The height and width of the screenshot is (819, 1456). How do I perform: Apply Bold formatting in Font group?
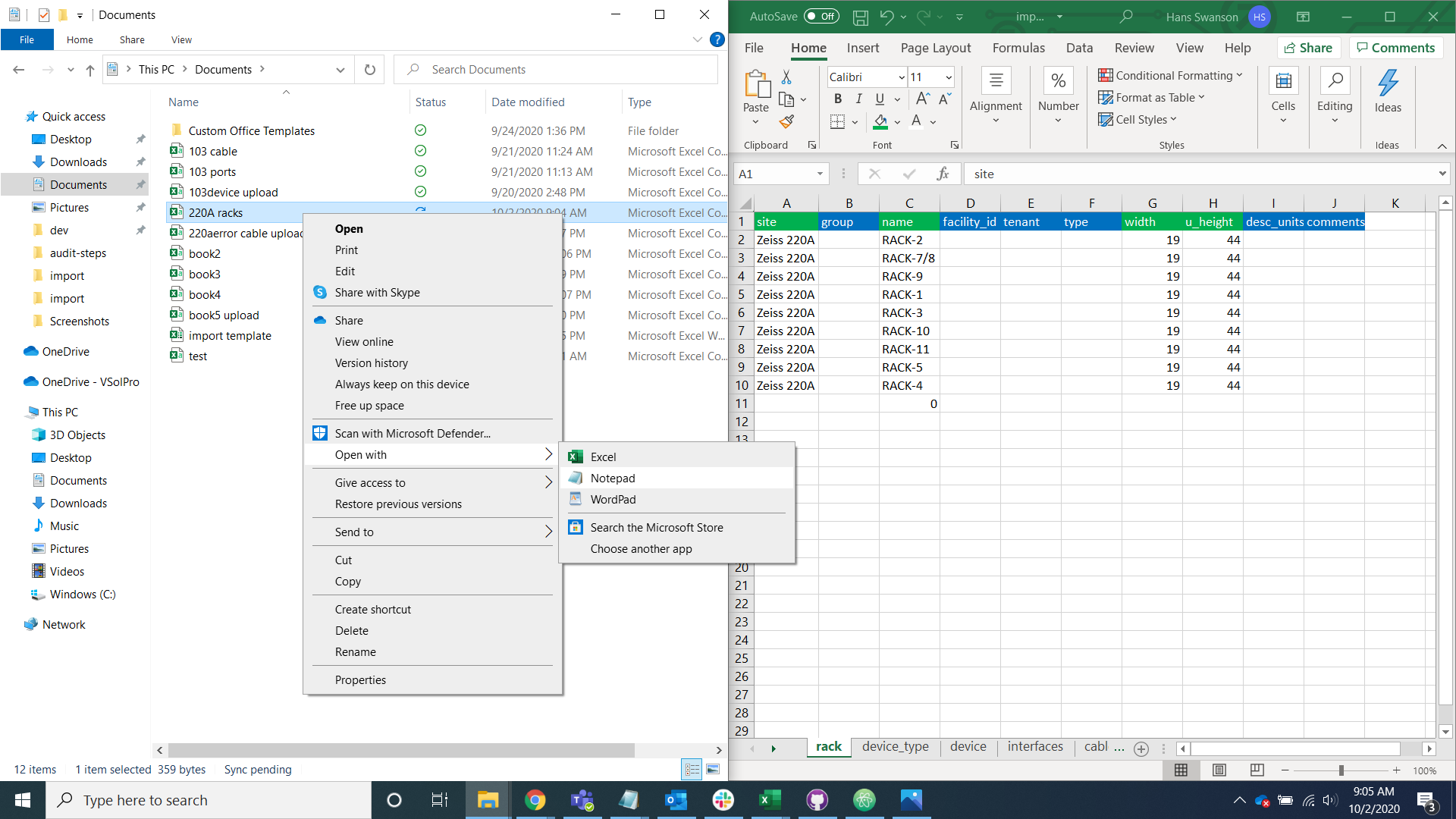tap(838, 99)
